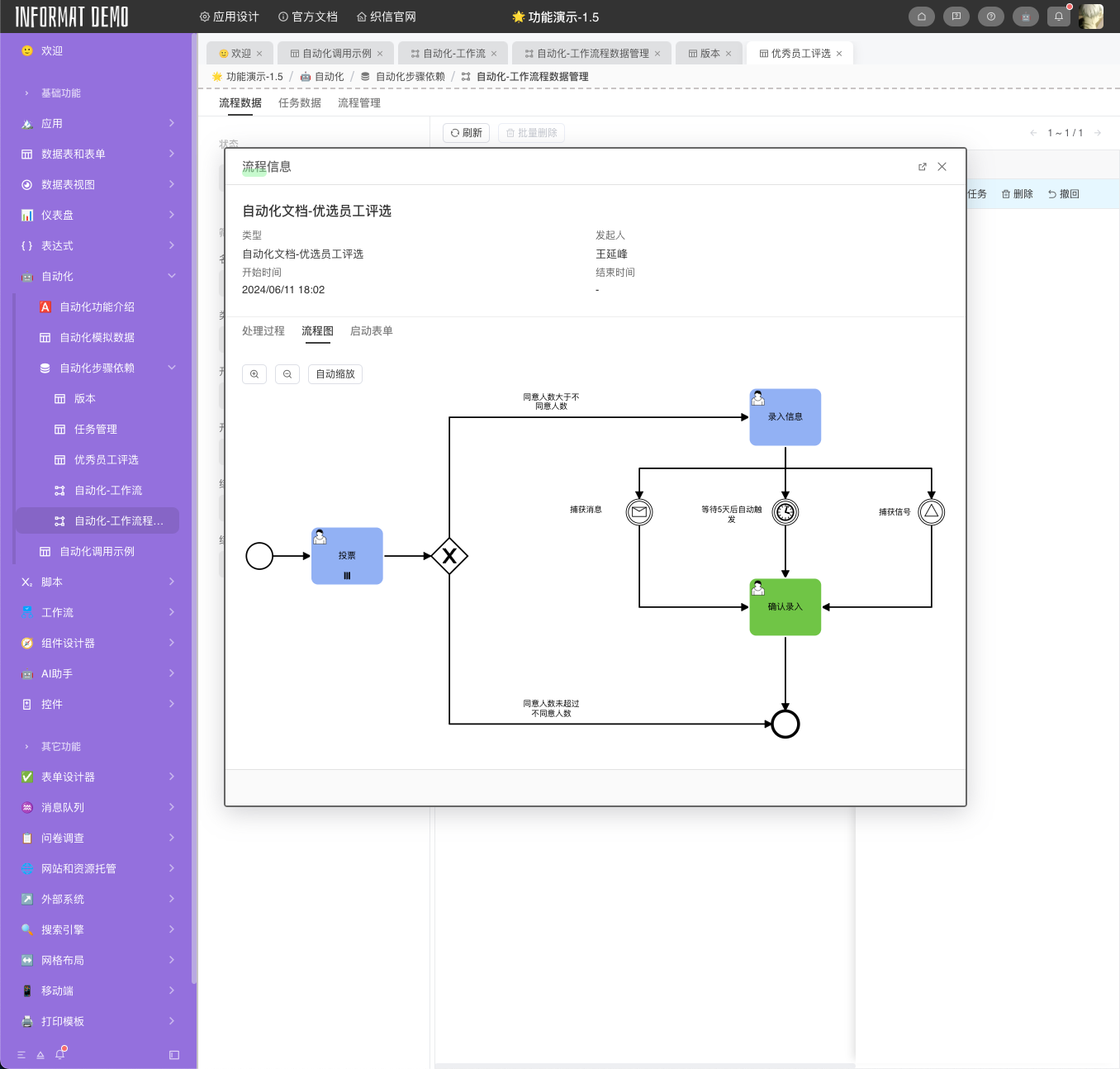The image size is (1120, 1069).
Task: Switch to the 处理过程 tab
Action: coord(263,331)
